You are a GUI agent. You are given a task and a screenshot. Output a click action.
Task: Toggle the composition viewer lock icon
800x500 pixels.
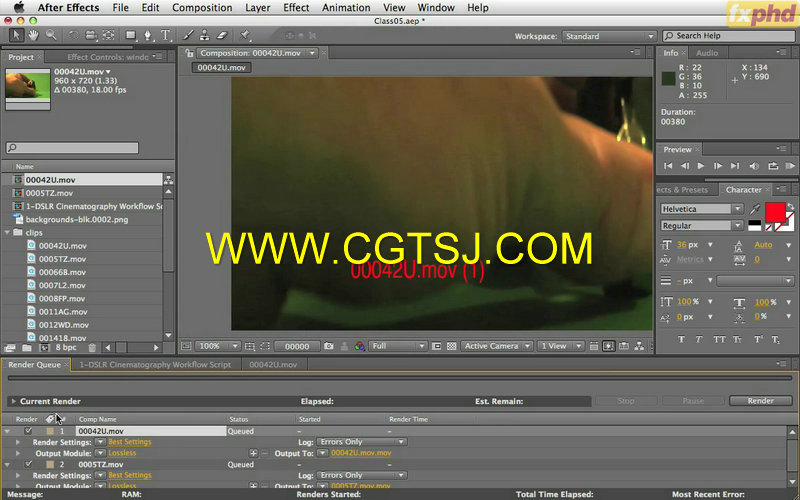coord(189,53)
